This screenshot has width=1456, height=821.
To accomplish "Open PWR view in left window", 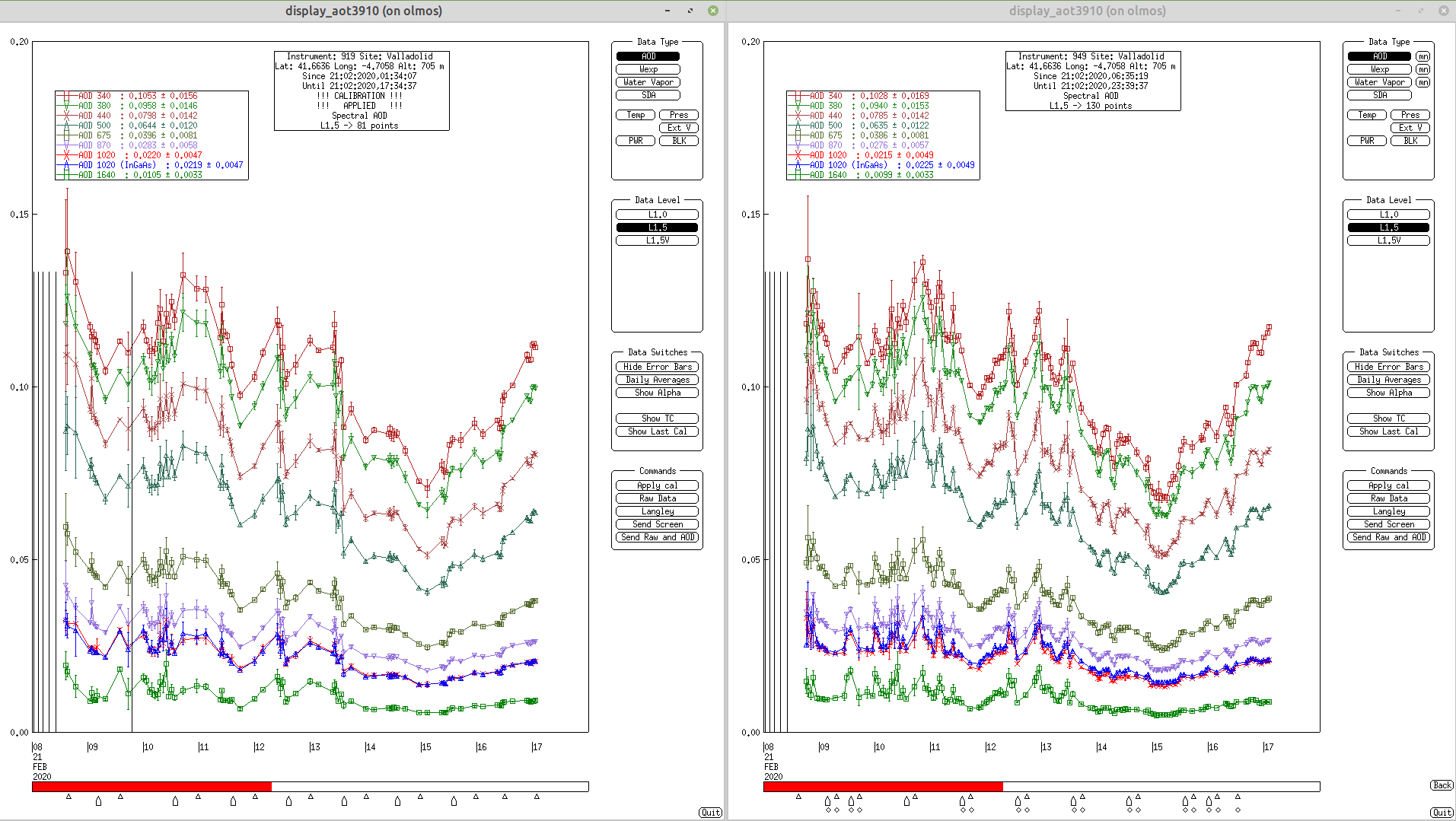I will coord(636,141).
